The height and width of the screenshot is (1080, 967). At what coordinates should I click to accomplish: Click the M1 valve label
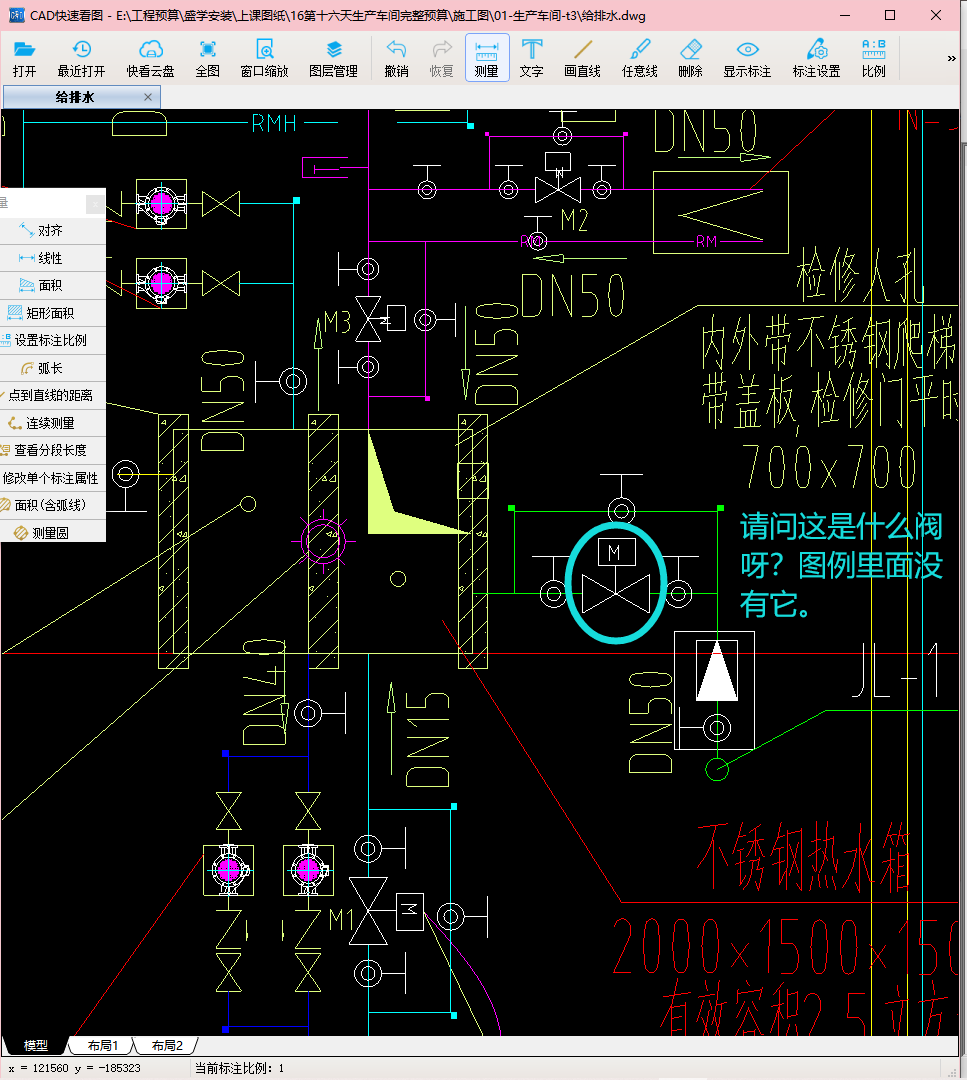(x=342, y=919)
